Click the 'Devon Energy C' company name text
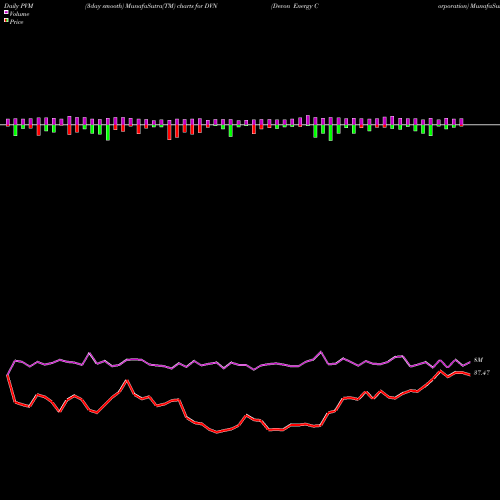This screenshot has height=500, width=500. coord(295,6)
